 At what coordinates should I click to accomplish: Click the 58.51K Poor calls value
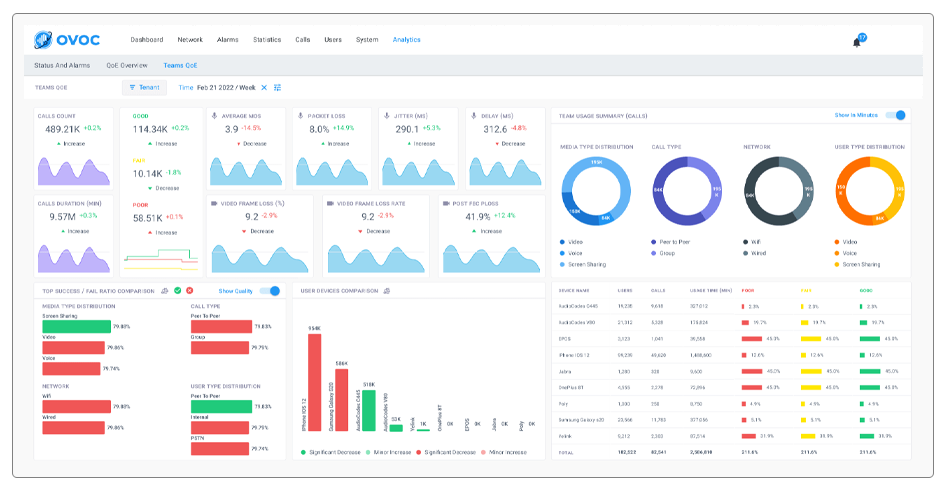(148, 218)
